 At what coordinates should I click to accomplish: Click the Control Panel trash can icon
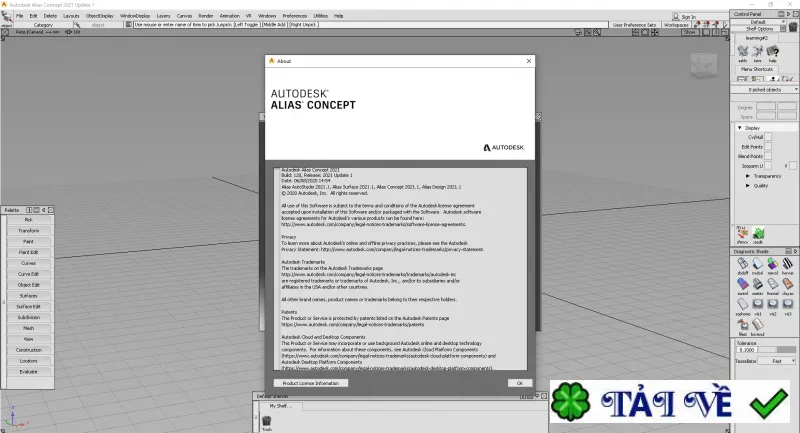pos(793,27)
